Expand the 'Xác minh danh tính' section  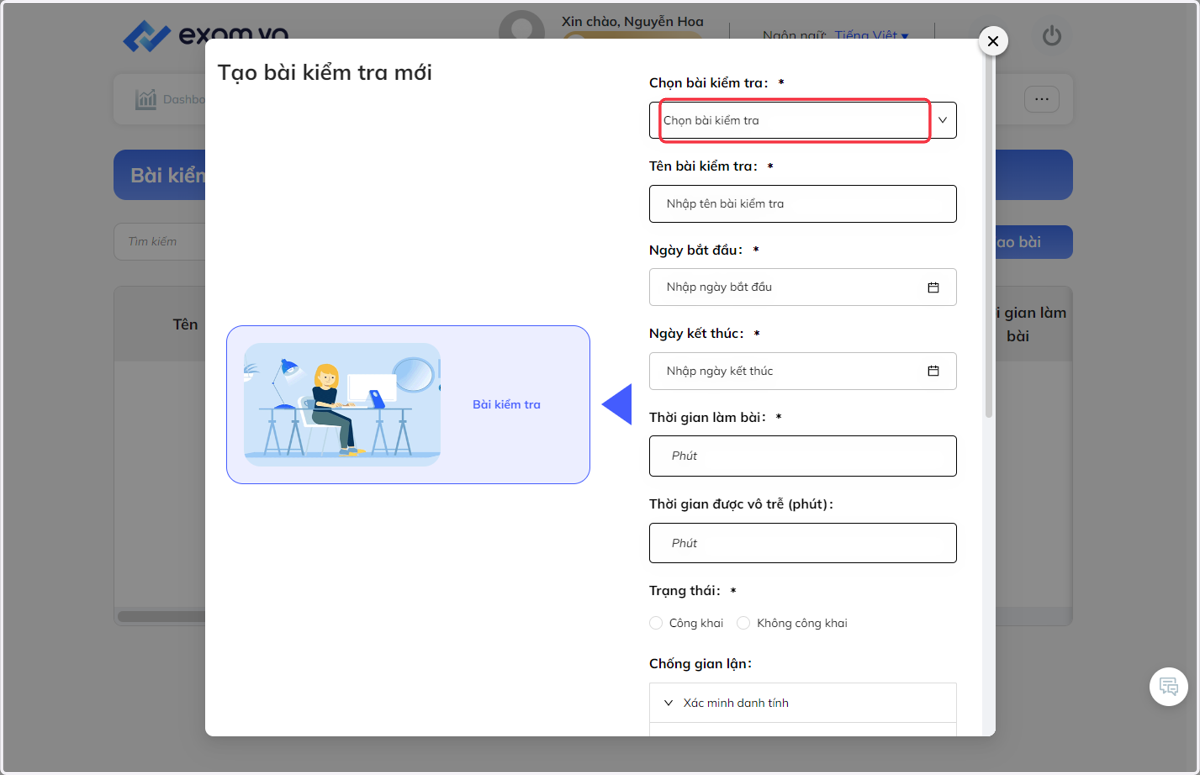tap(802, 703)
